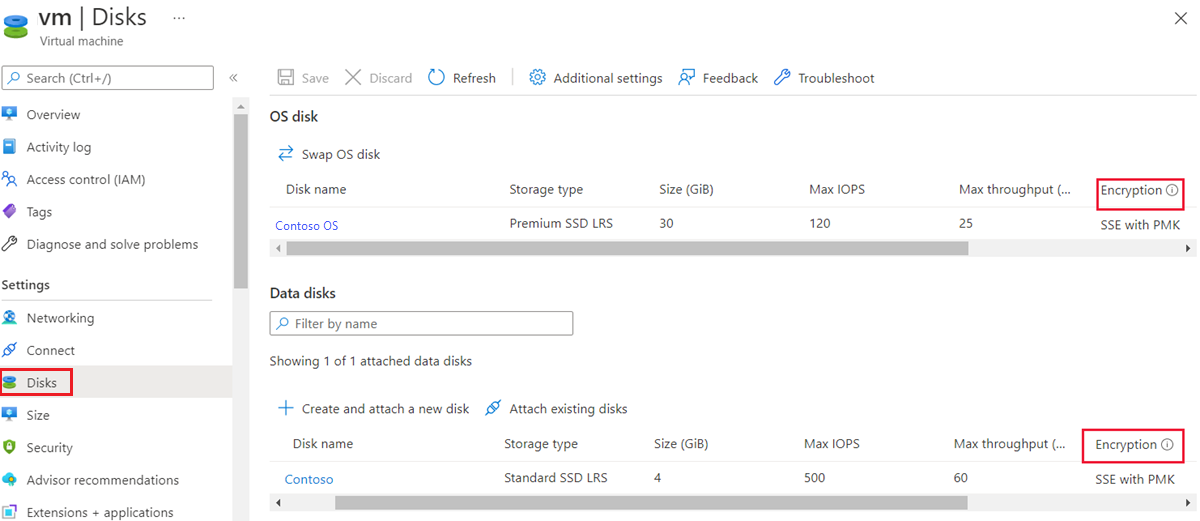Click the data disk Encryption info icon
Viewport: 1200px width, 521px height.
click(x=1167, y=444)
